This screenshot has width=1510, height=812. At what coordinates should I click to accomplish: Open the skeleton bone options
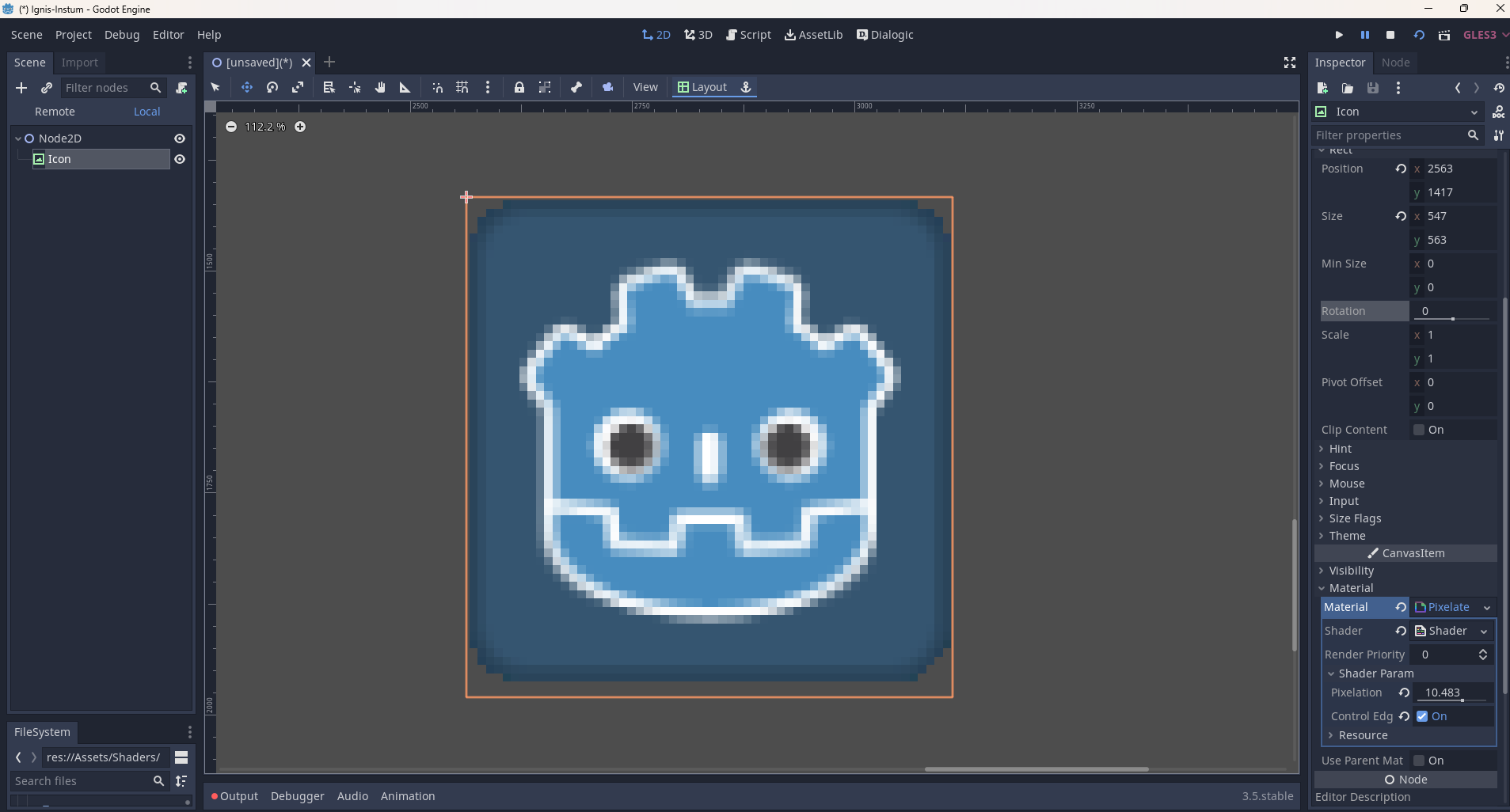(576, 87)
